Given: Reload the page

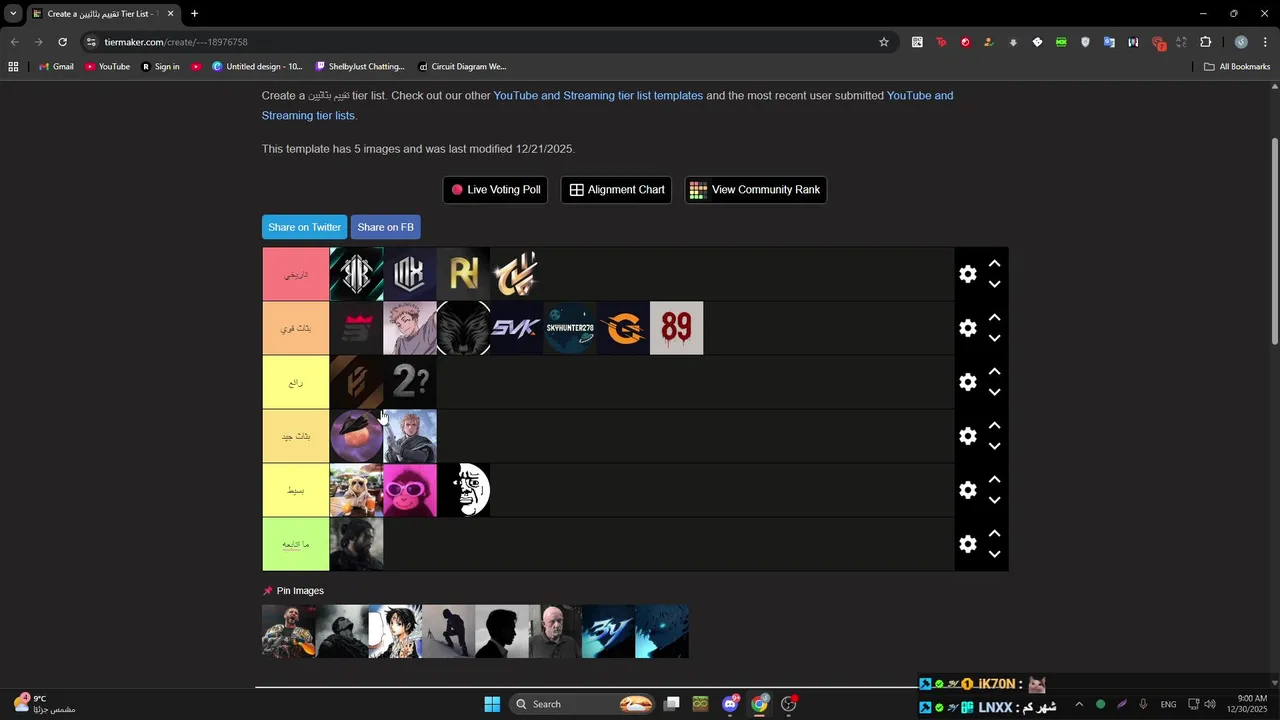Looking at the screenshot, I should [x=62, y=42].
